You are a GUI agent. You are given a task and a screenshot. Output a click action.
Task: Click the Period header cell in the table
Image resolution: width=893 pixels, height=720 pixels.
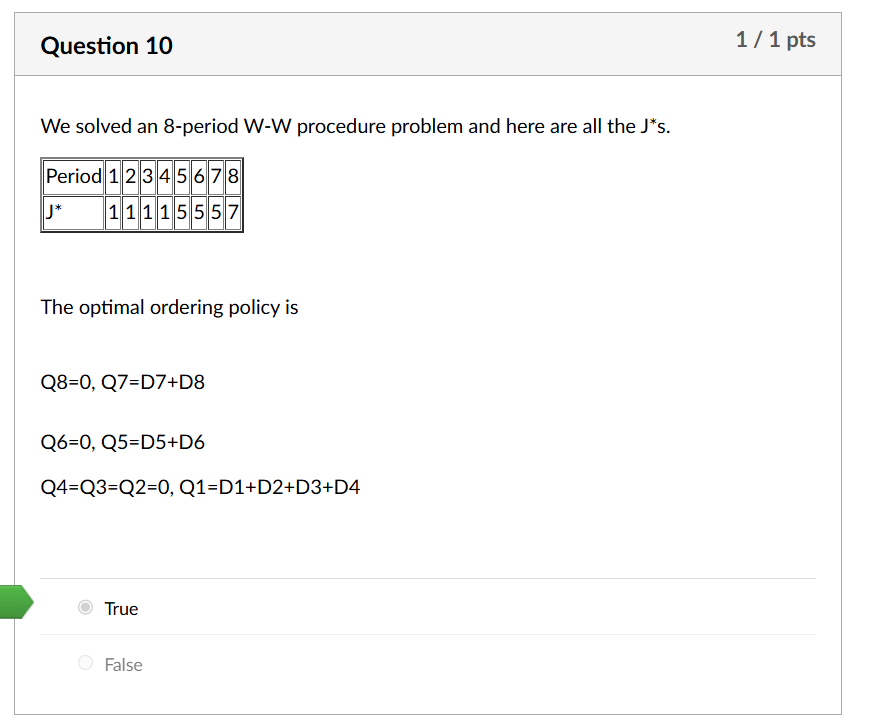(72, 177)
